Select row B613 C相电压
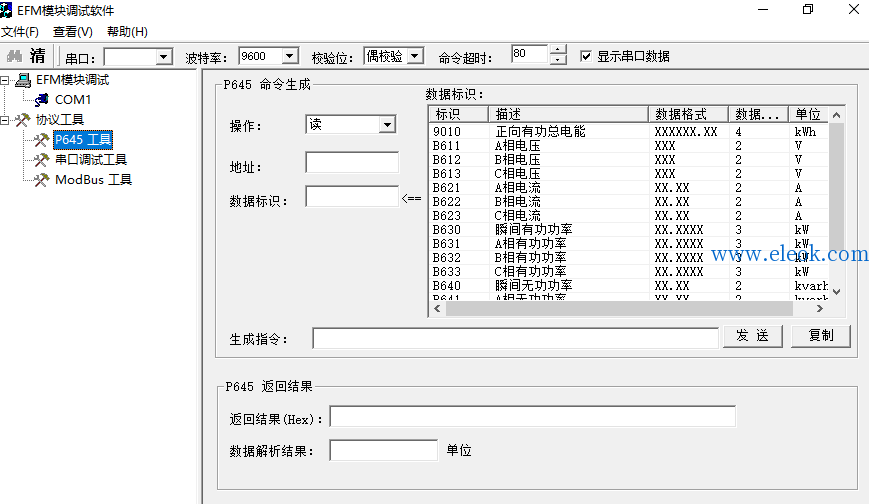The height and width of the screenshot is (504, 869). [x=629, y=174]
